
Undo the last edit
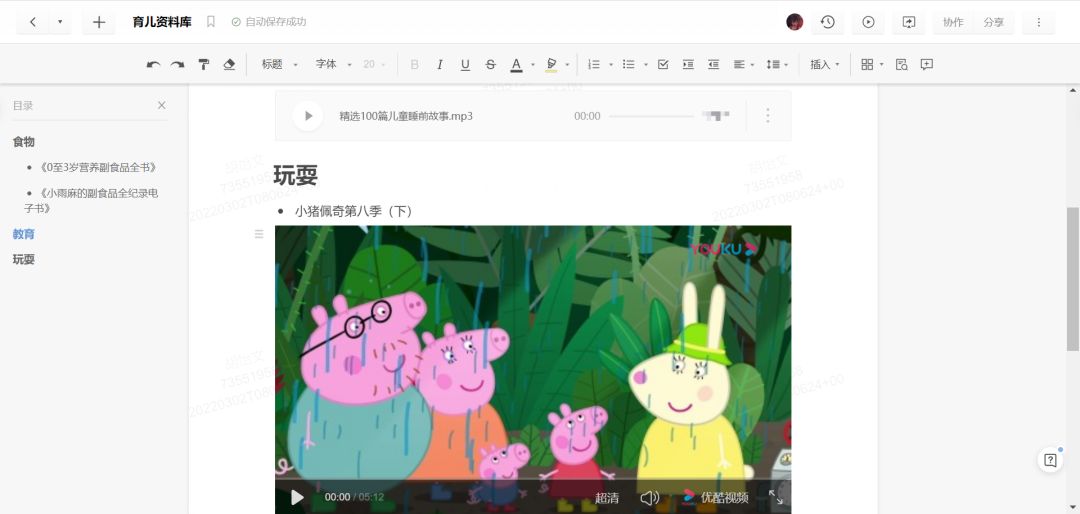pos(154,64)
